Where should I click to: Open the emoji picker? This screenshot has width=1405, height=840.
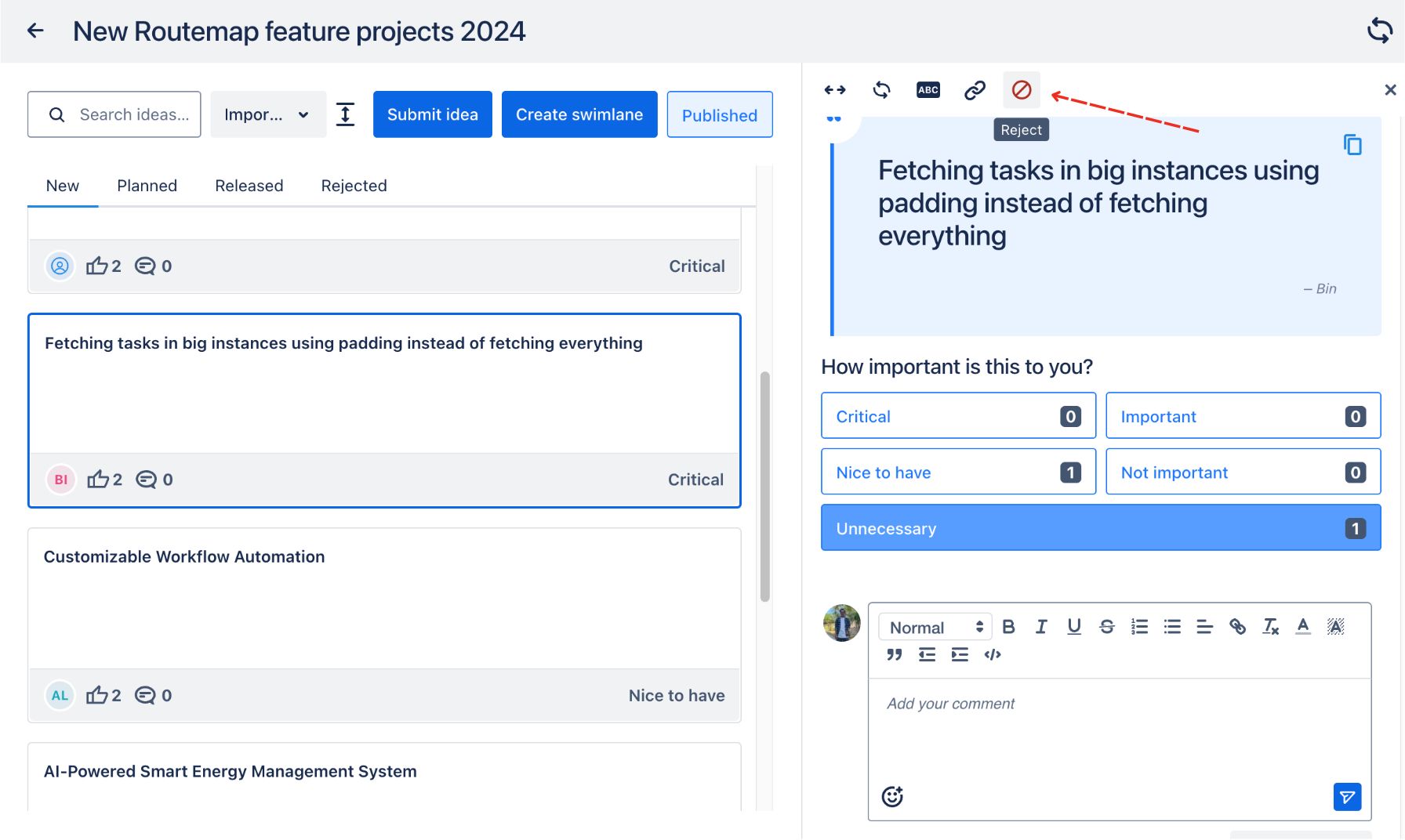tap(892, 796)
